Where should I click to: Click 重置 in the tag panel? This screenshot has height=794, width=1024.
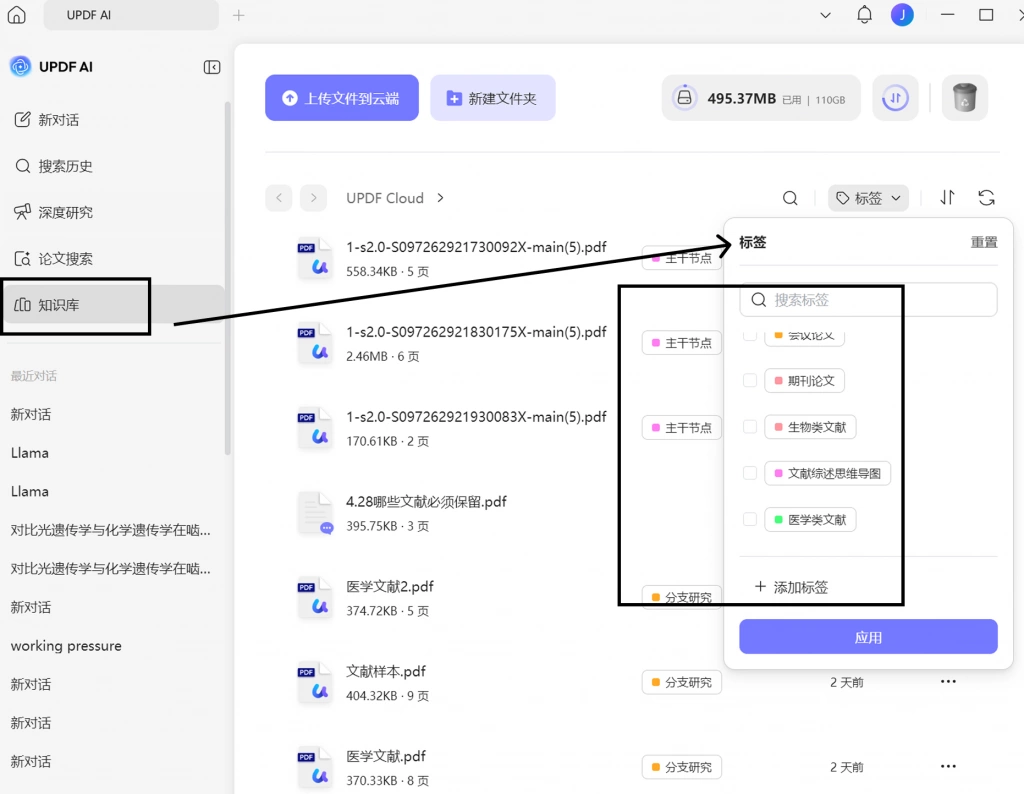click(984, 242)
